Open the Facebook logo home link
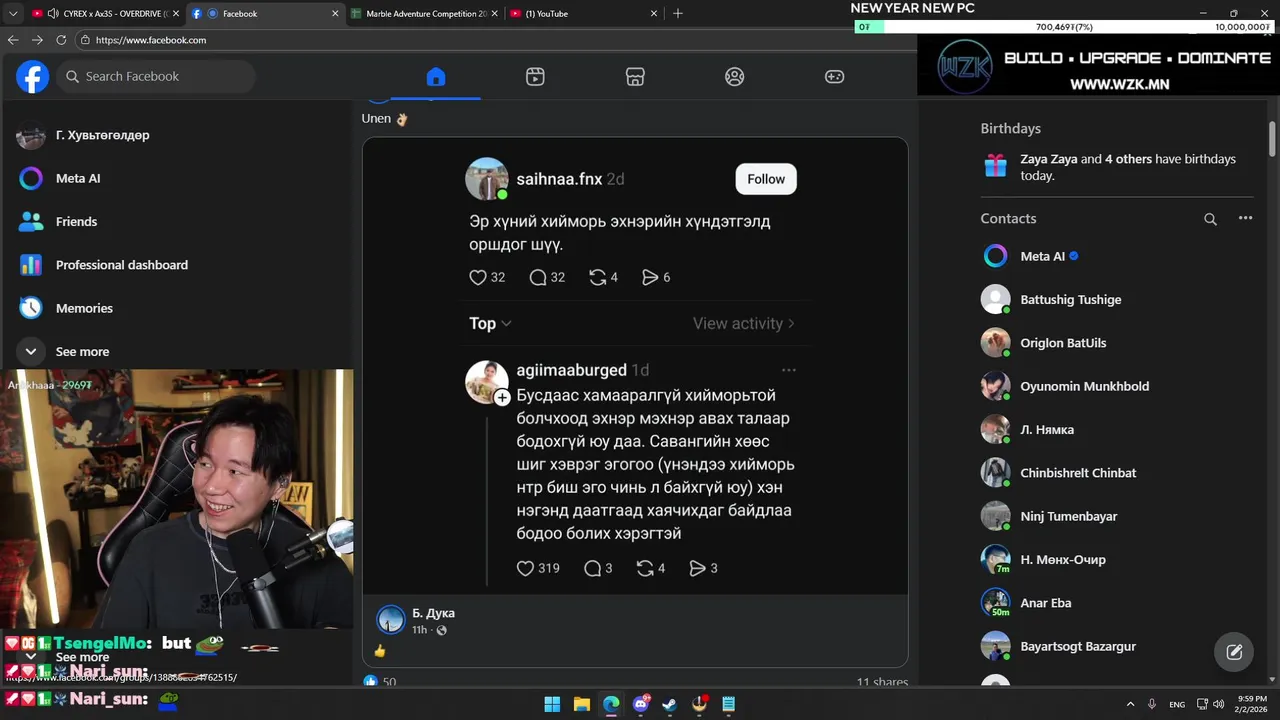The width and height of the screenshot is (1280, 720). click(x=32, y=76)
